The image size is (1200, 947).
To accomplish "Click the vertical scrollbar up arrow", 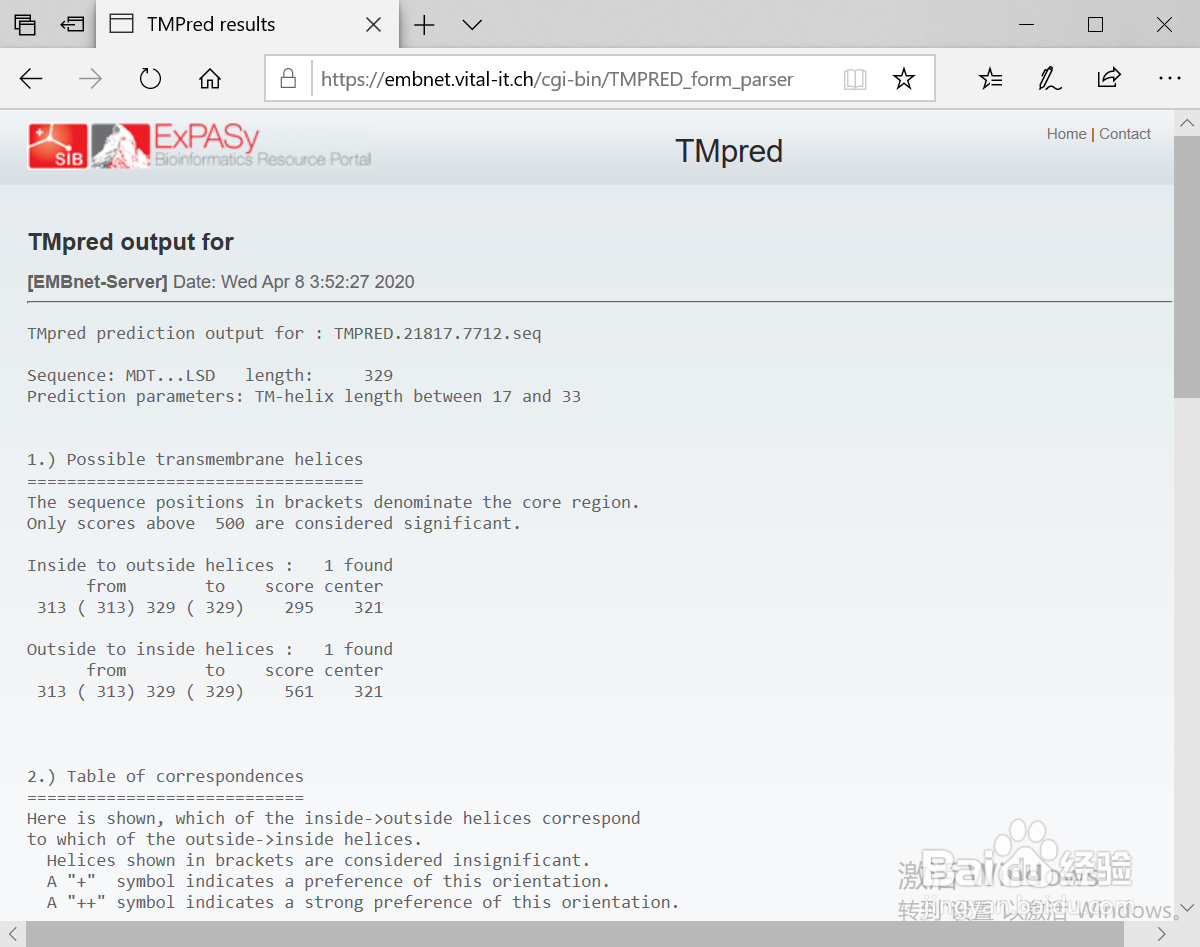I will 1186,122.
